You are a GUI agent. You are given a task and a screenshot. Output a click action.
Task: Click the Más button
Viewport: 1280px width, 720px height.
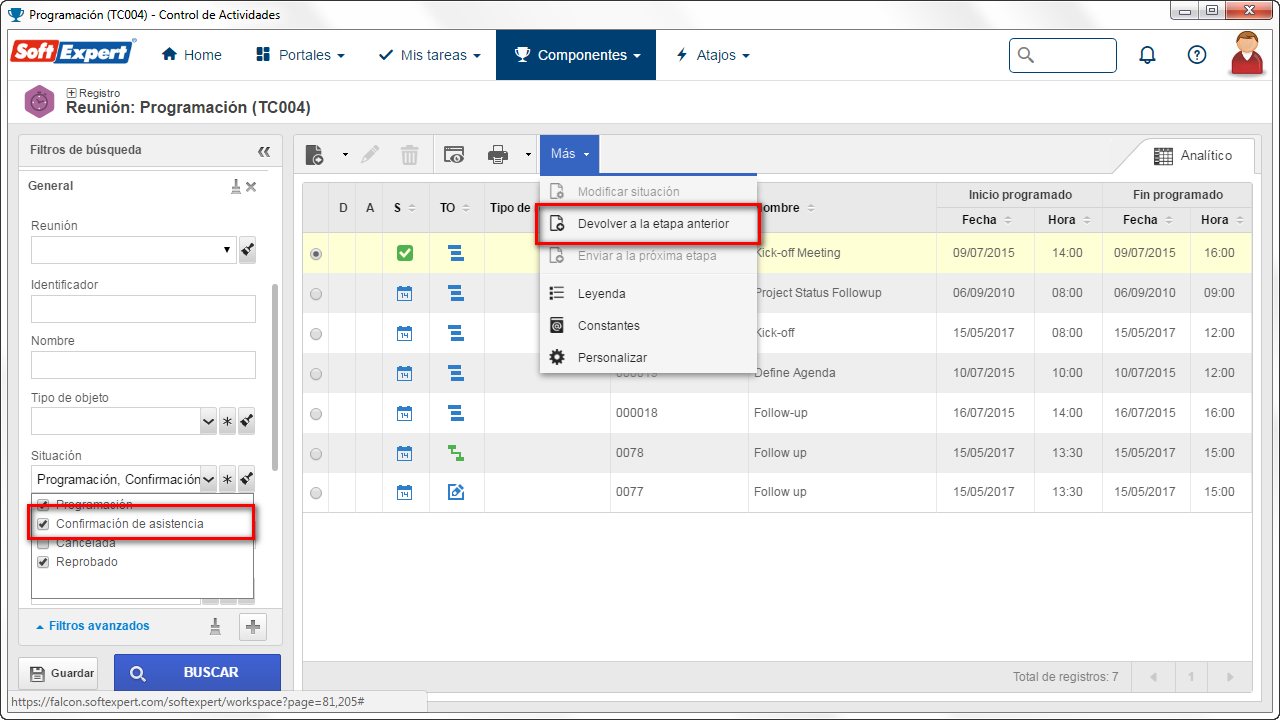pyautogui.click(x=569, y=154)
